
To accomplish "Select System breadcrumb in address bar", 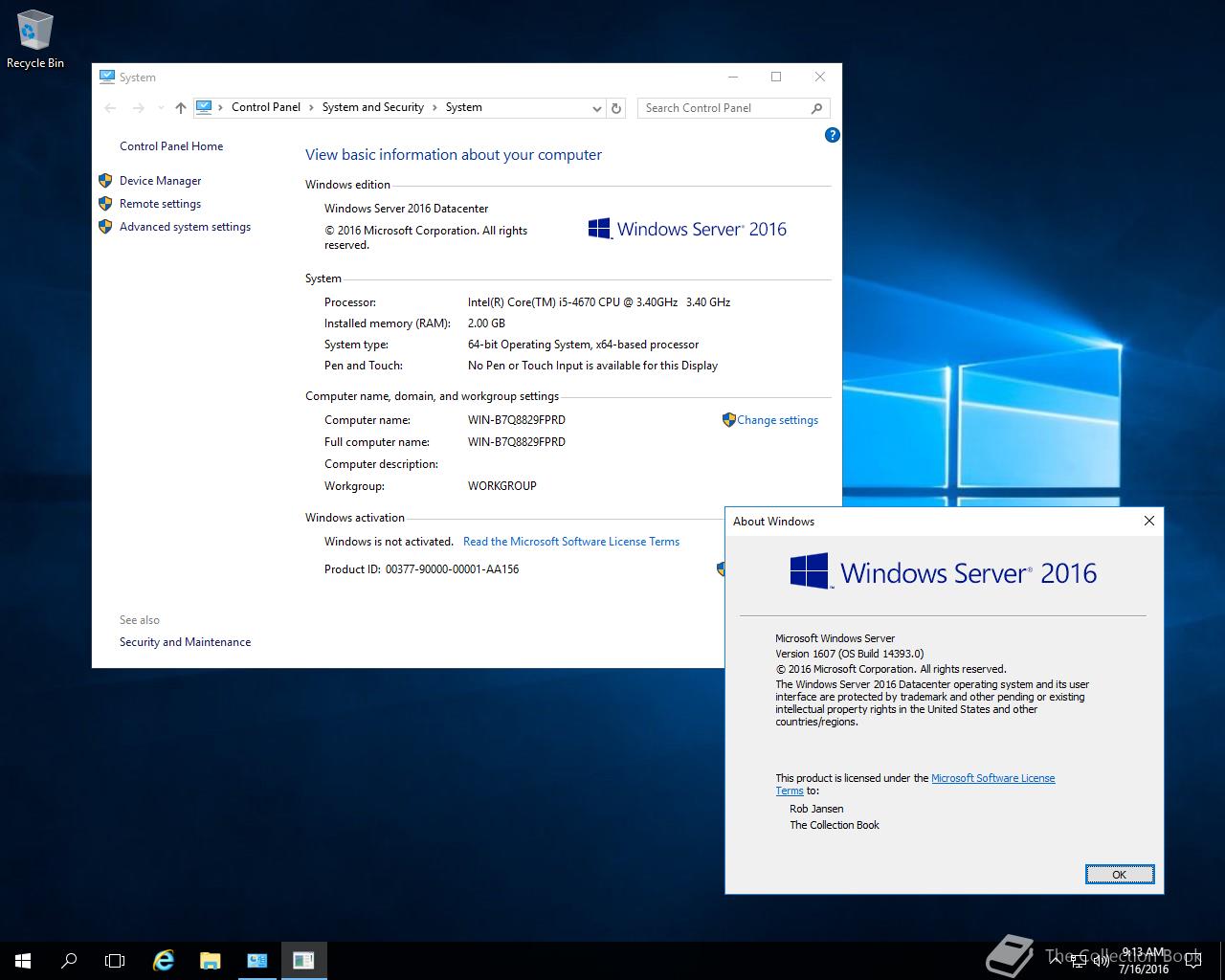I will pyautogui.click(x=464, y=107).
